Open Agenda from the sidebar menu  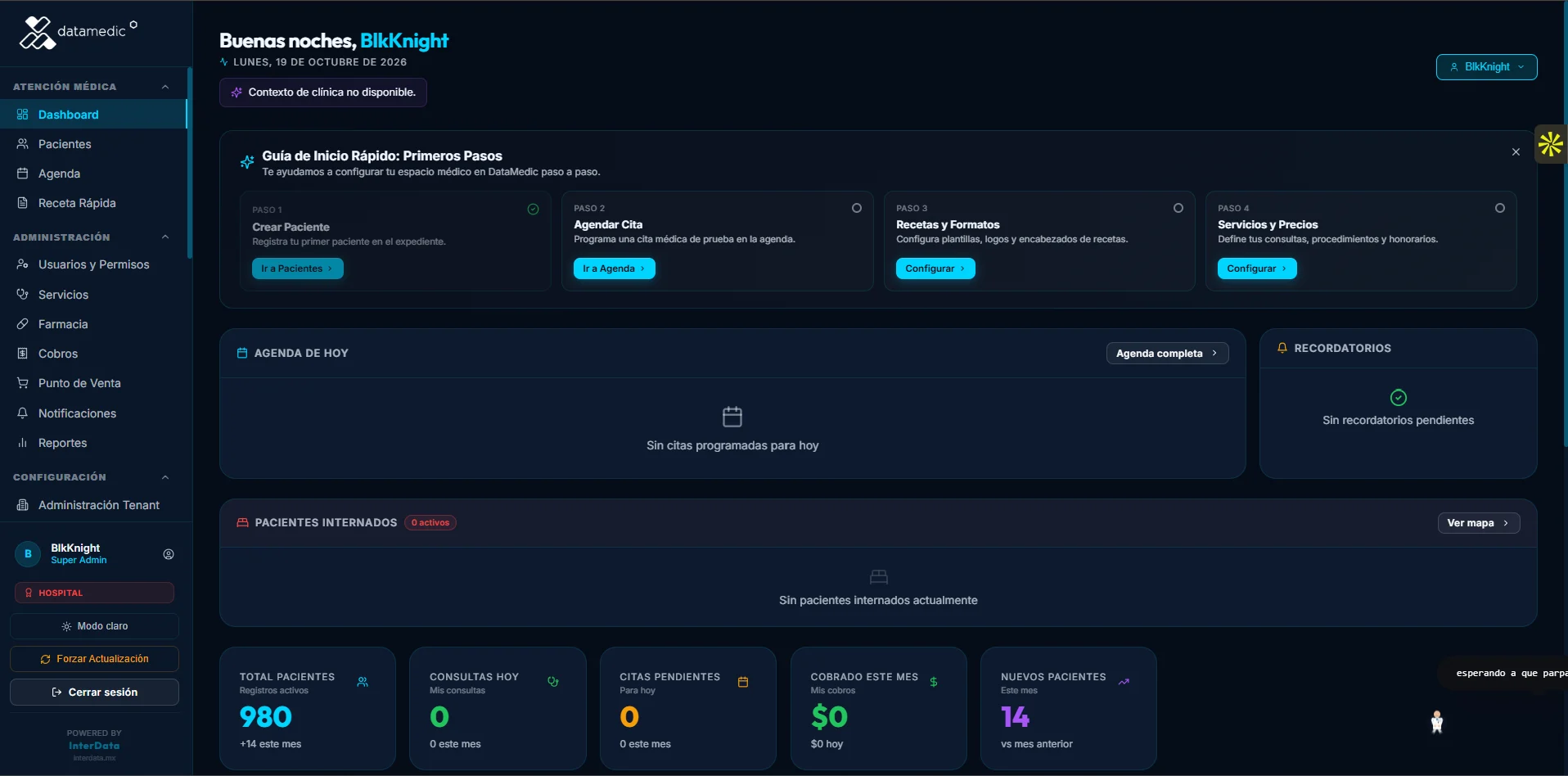click(x=93, y=174)
